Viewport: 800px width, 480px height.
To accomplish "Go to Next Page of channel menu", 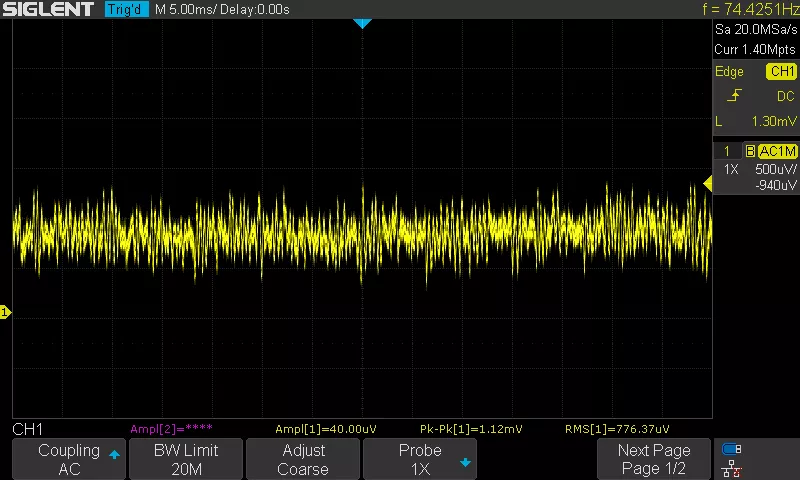I will (653, 459).
